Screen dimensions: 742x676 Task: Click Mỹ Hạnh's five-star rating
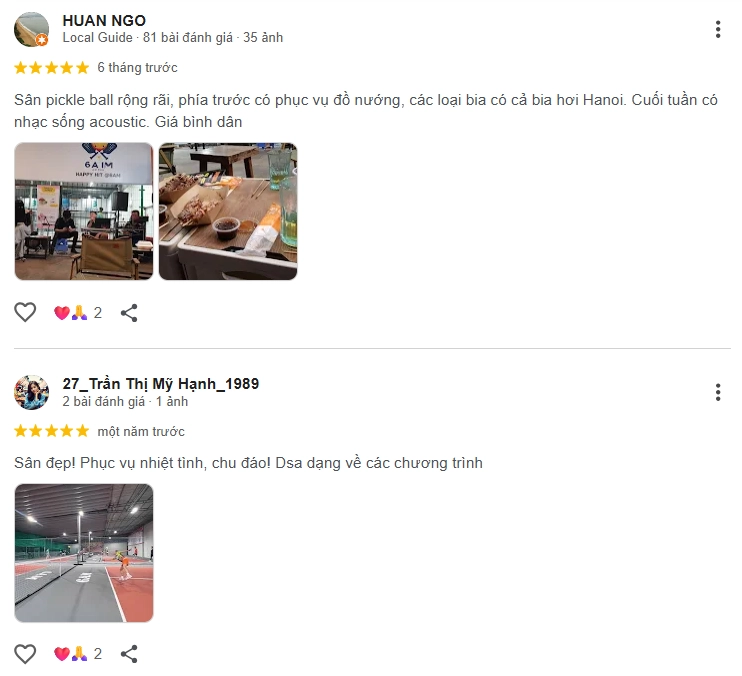(52, 431)
